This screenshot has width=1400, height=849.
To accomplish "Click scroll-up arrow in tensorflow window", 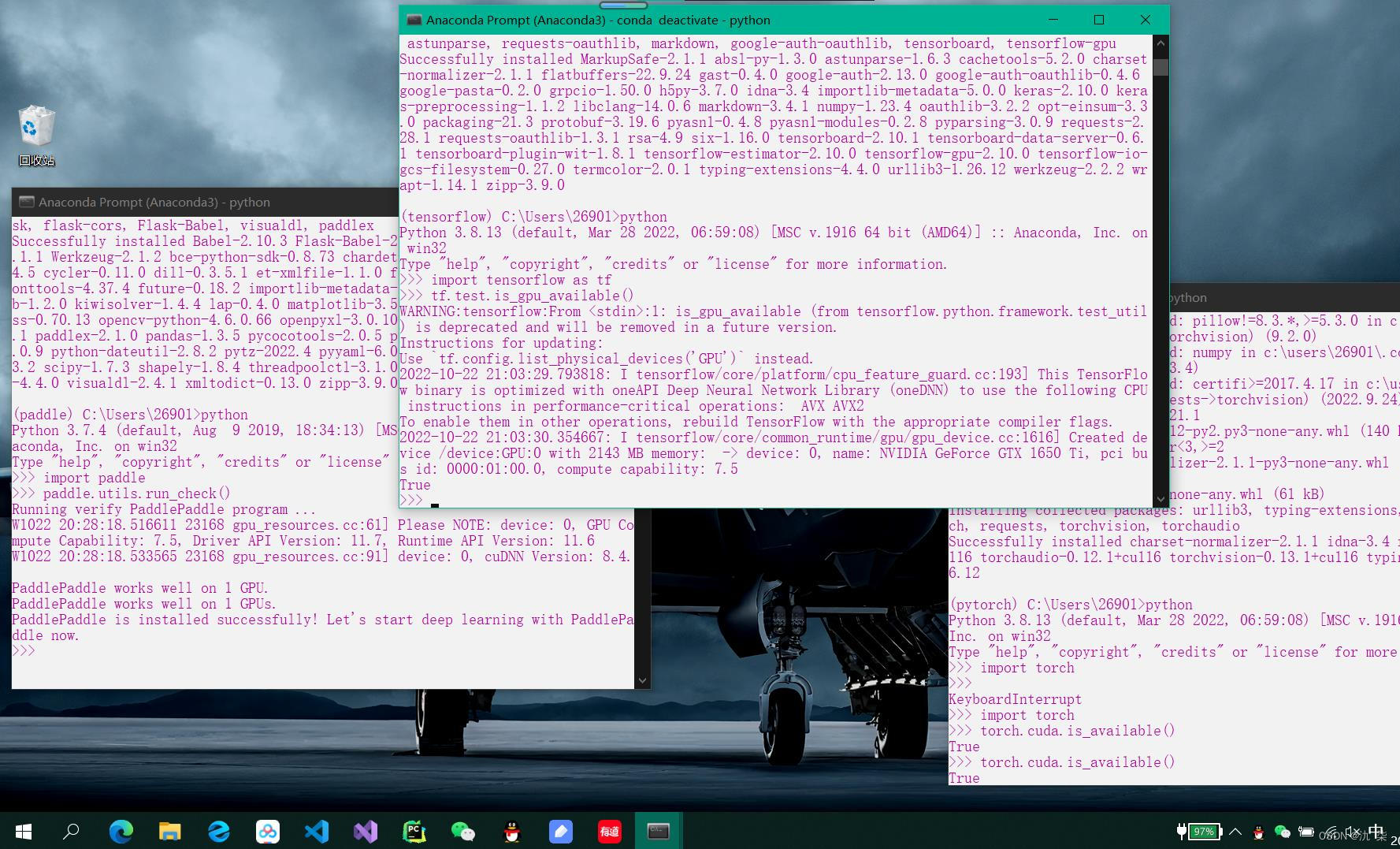I will [1160, 43].
